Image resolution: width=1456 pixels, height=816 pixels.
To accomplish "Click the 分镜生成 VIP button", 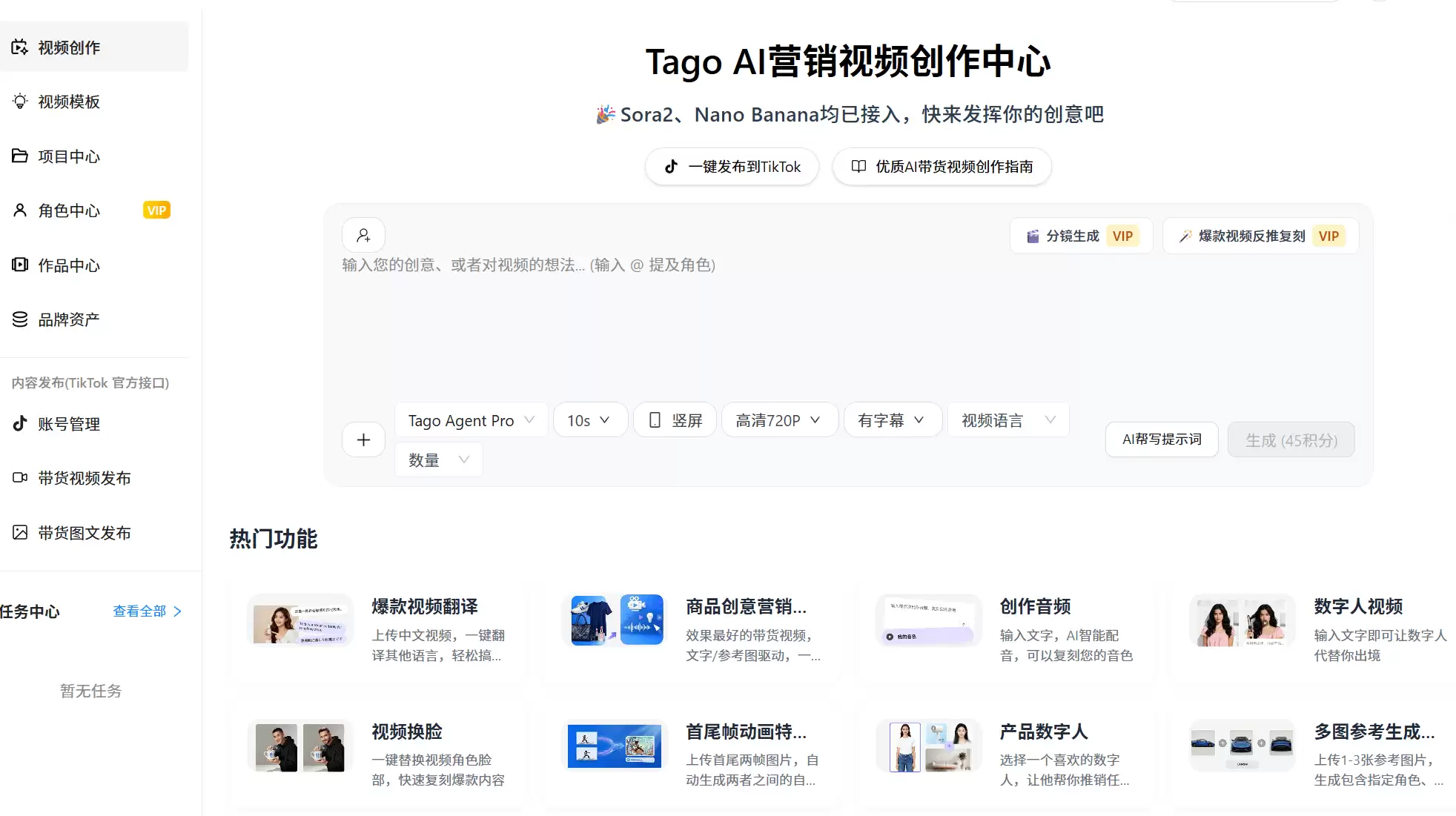I will click(1081, 236).
